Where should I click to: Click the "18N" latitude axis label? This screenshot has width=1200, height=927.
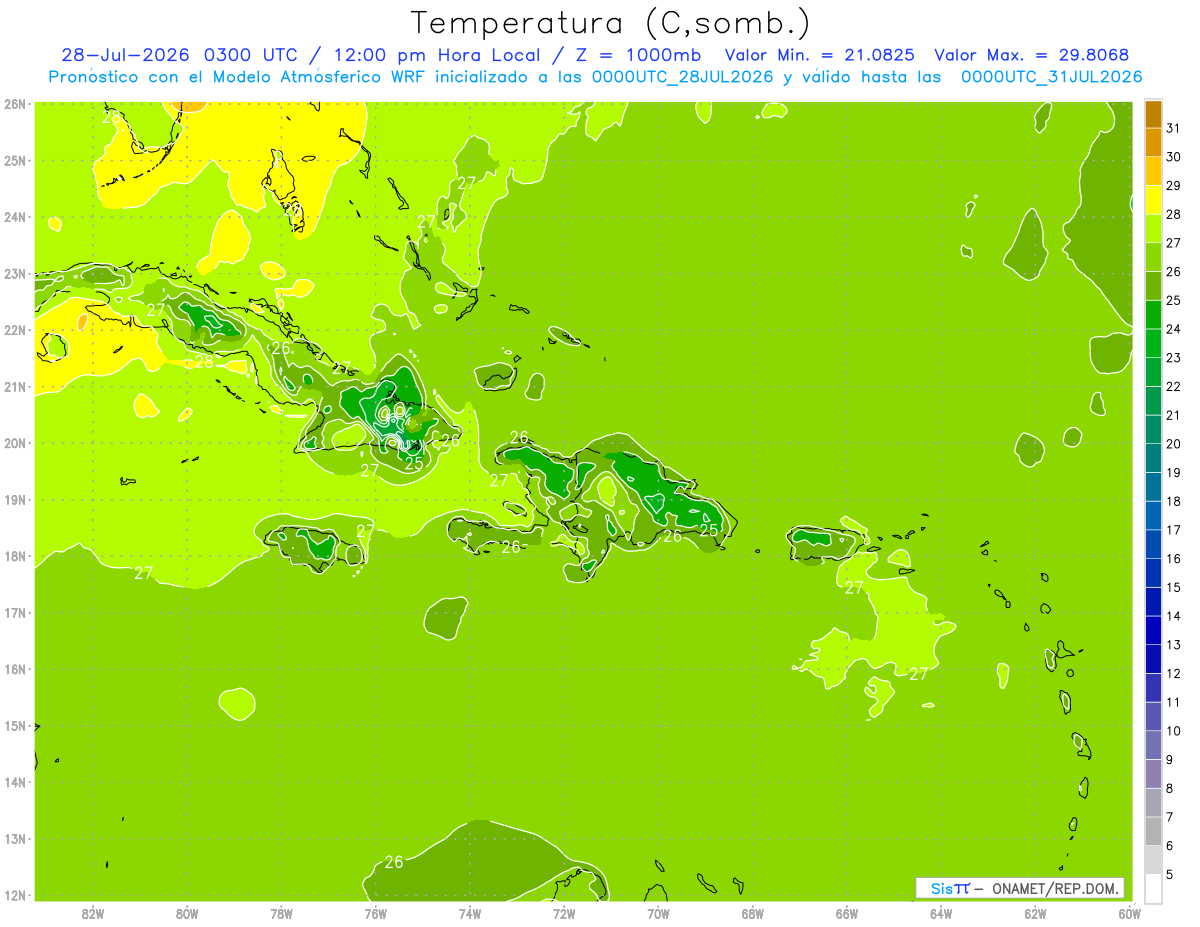[15, 555]
